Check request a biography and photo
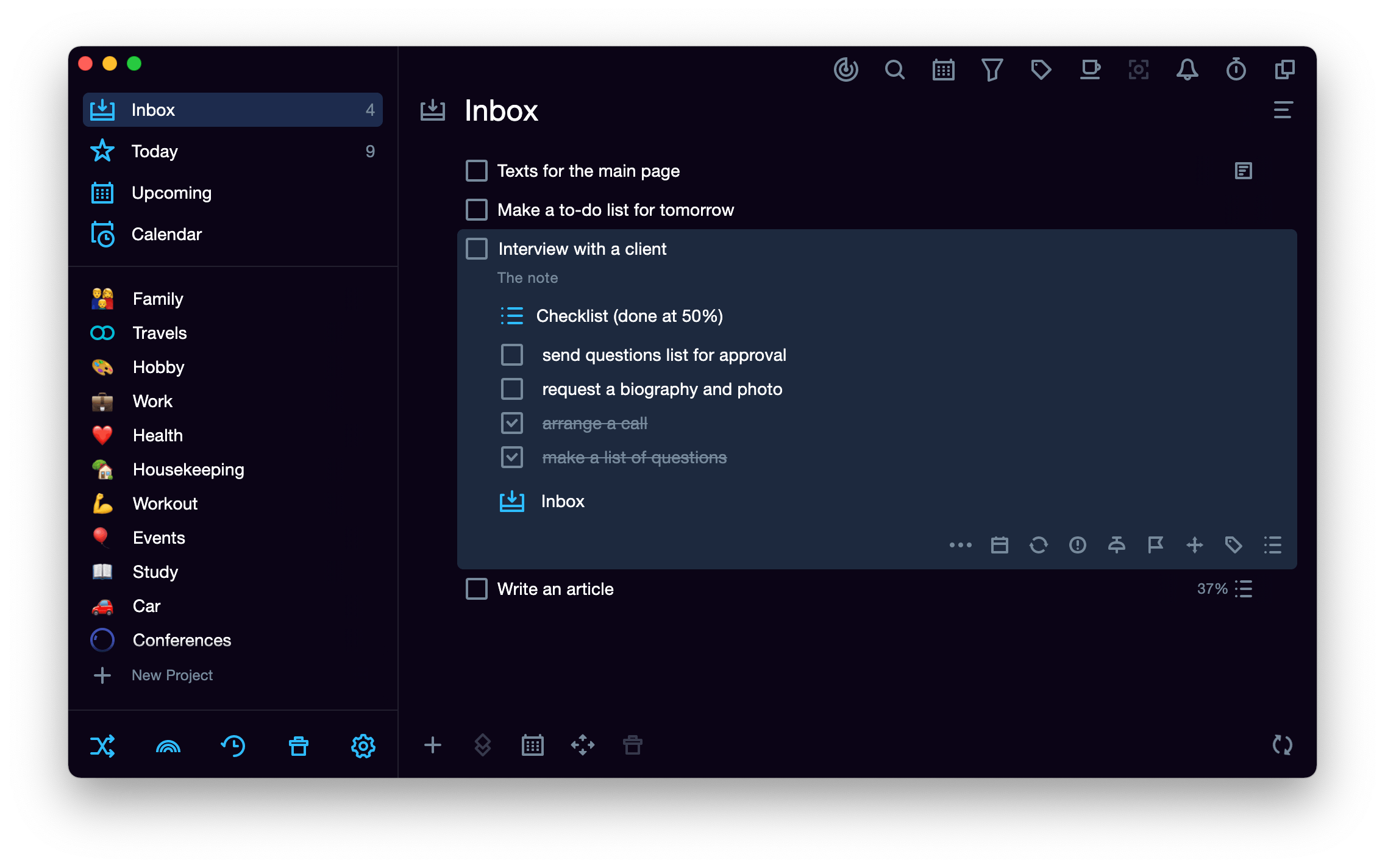 point(512,389)
